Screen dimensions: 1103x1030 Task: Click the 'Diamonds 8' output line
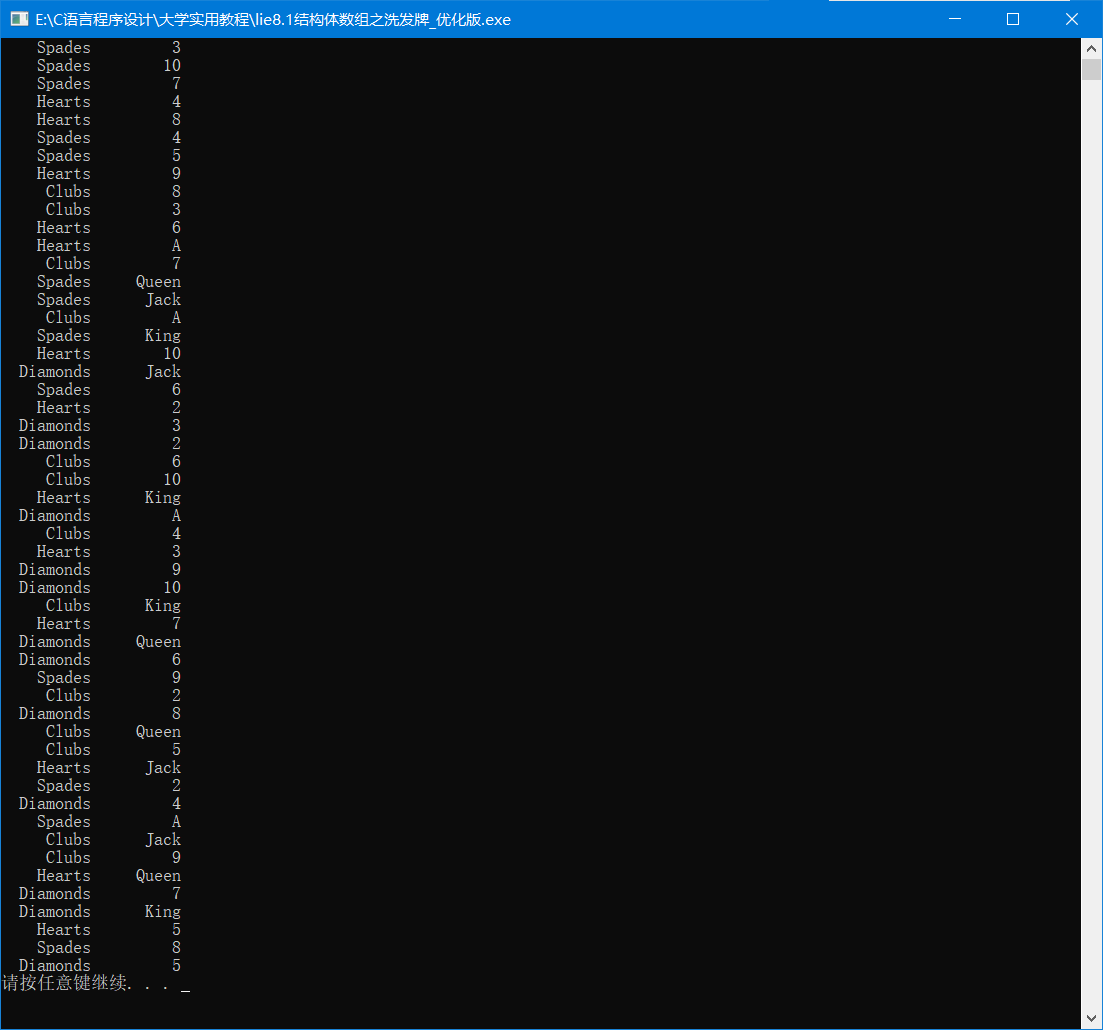[100, 714]
